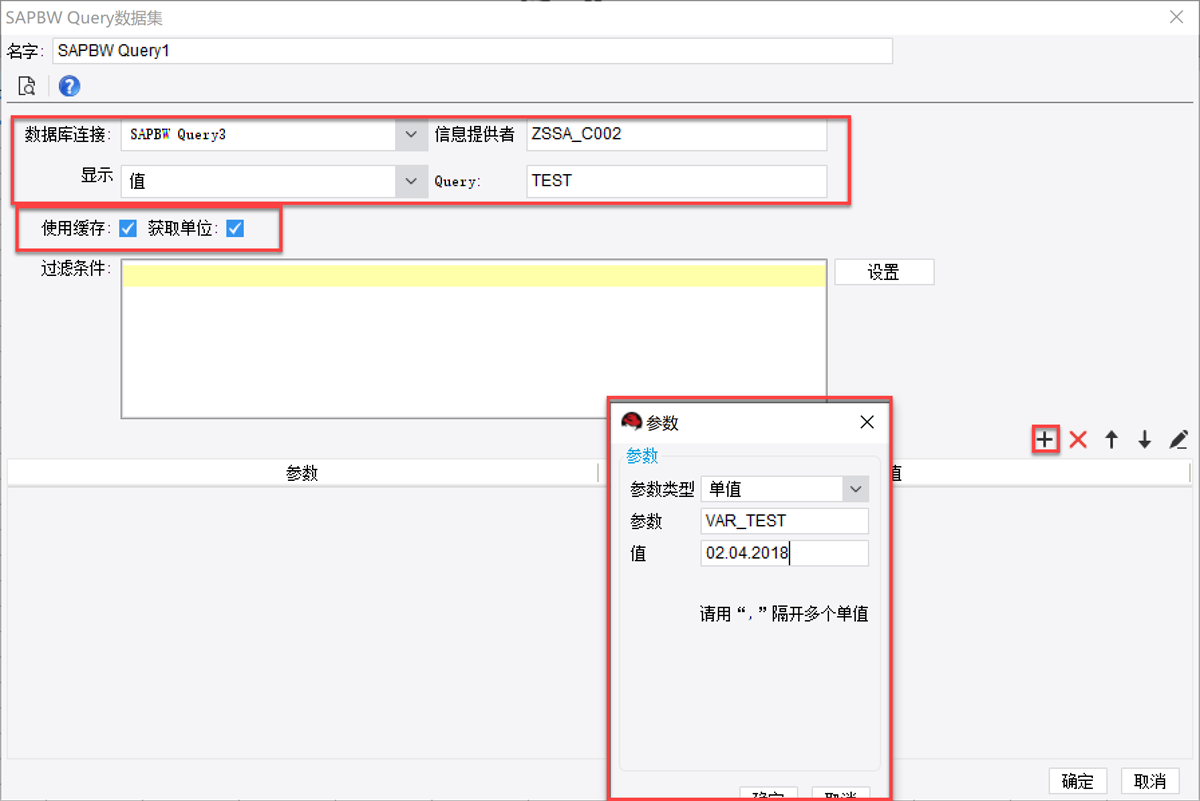Delete parameter with red X icon
The width and height of the screenshot is (1200, 801).
(1078, 439)
